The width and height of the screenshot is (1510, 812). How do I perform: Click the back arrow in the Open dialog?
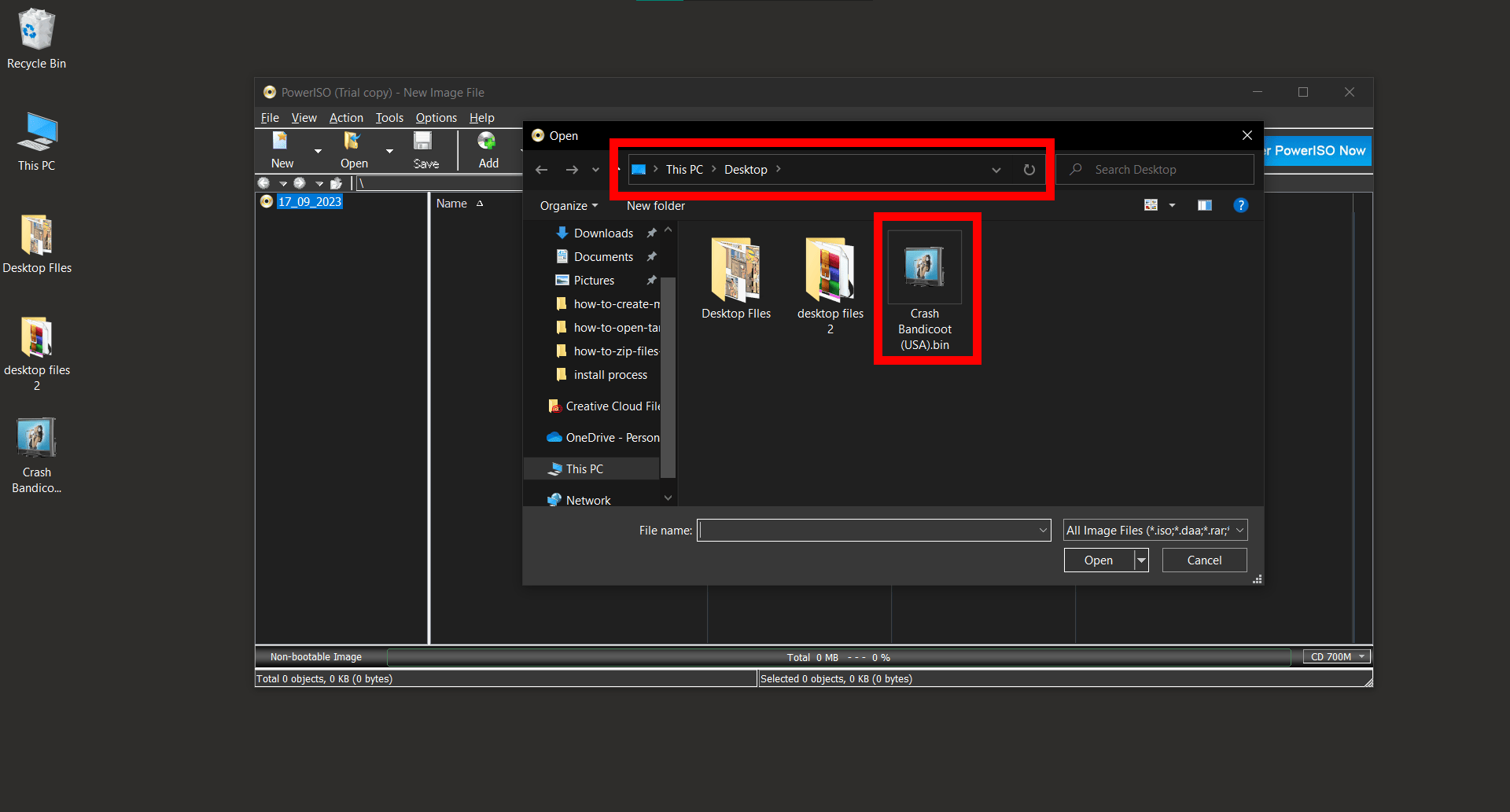coord(541,169)
